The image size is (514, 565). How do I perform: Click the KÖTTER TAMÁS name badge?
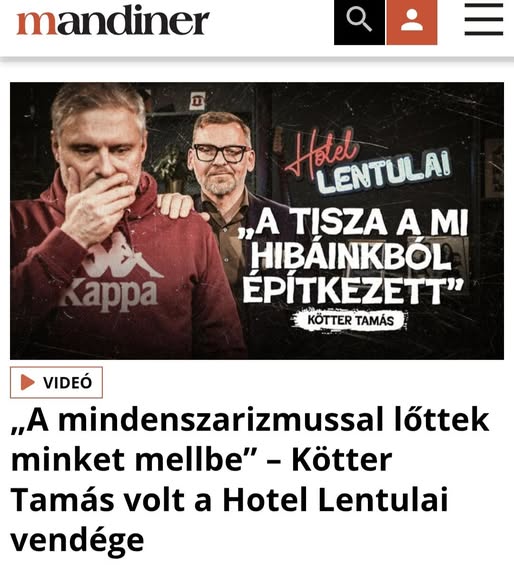(350, 320)
